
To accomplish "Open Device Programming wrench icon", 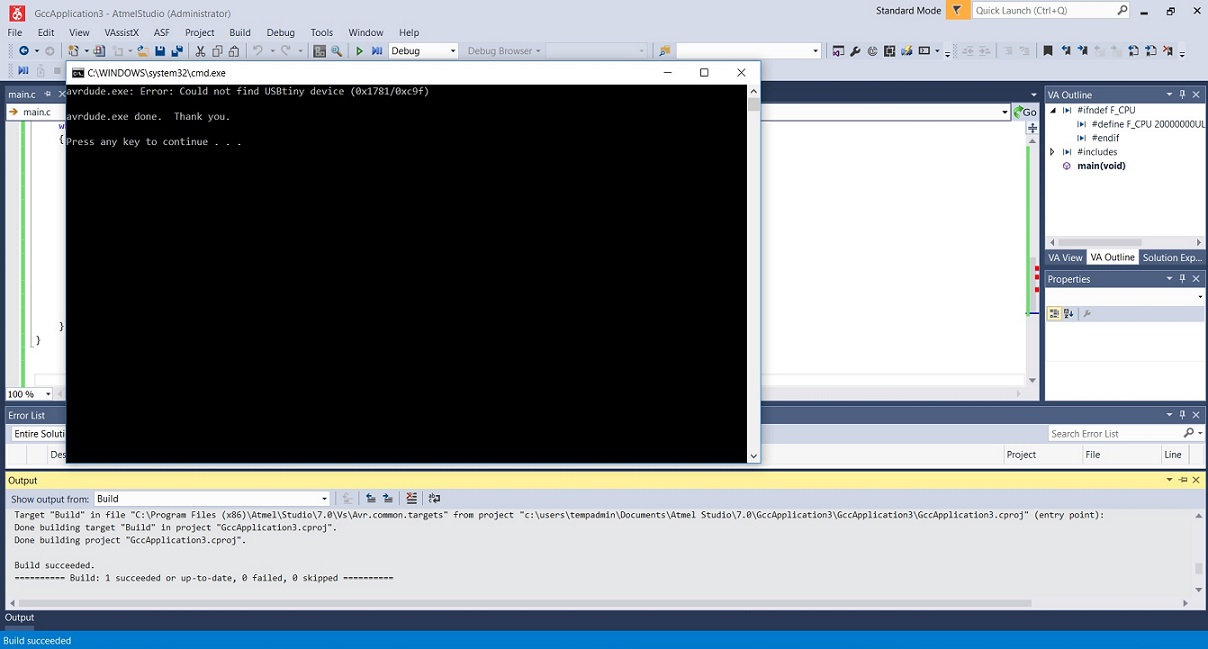I will [x=855, y=51].
